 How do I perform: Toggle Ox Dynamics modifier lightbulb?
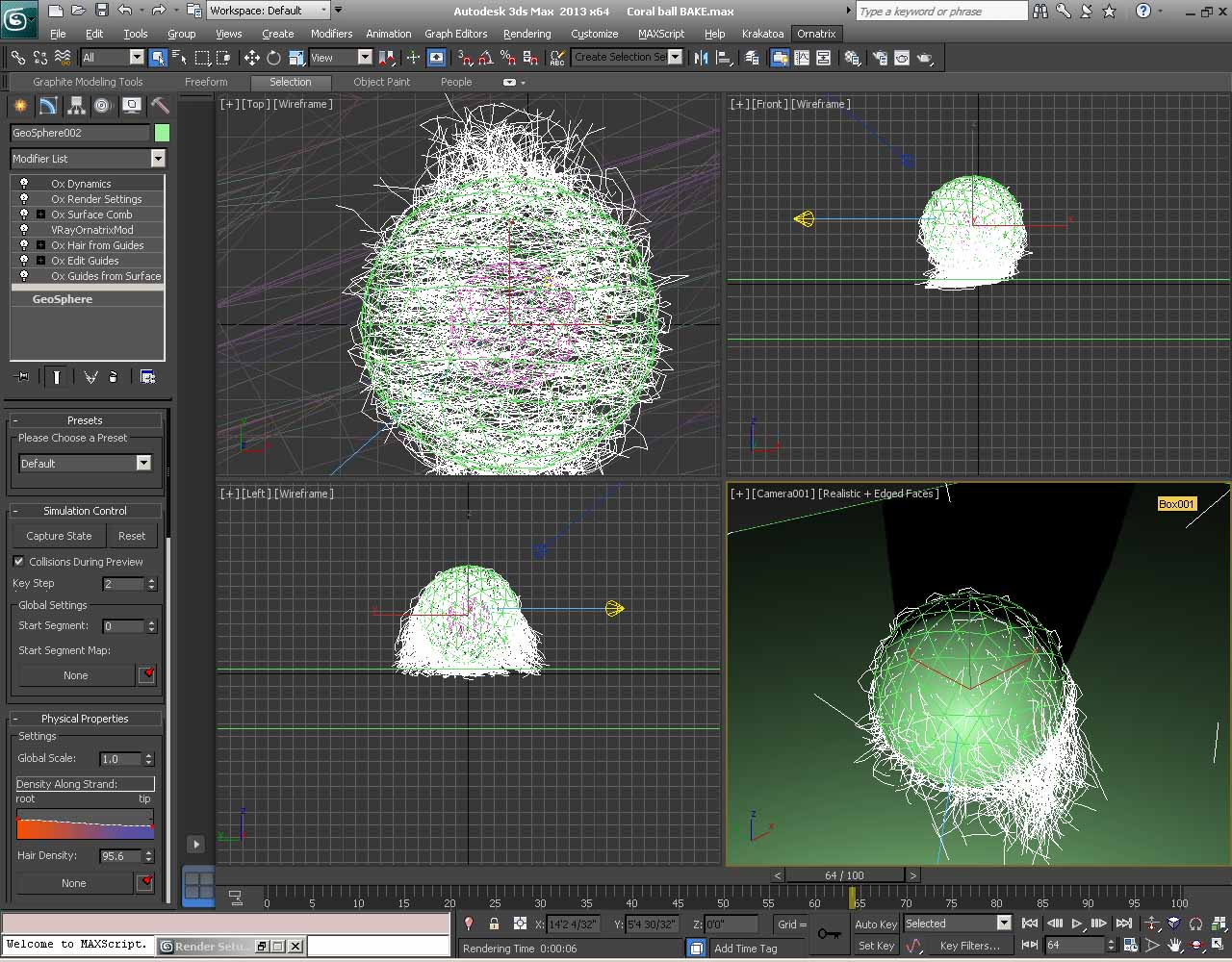click(x=24, y=184)
